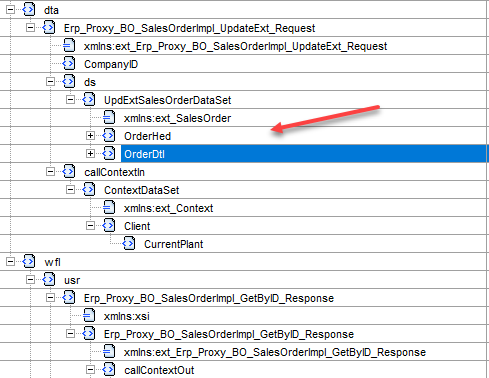Select xmlns:ext_Erp_Proxy_BO_SalesOrderImpl_GetByID_Response attribute row
Viewport: 489px width, 378px height.
click(244, 352)
